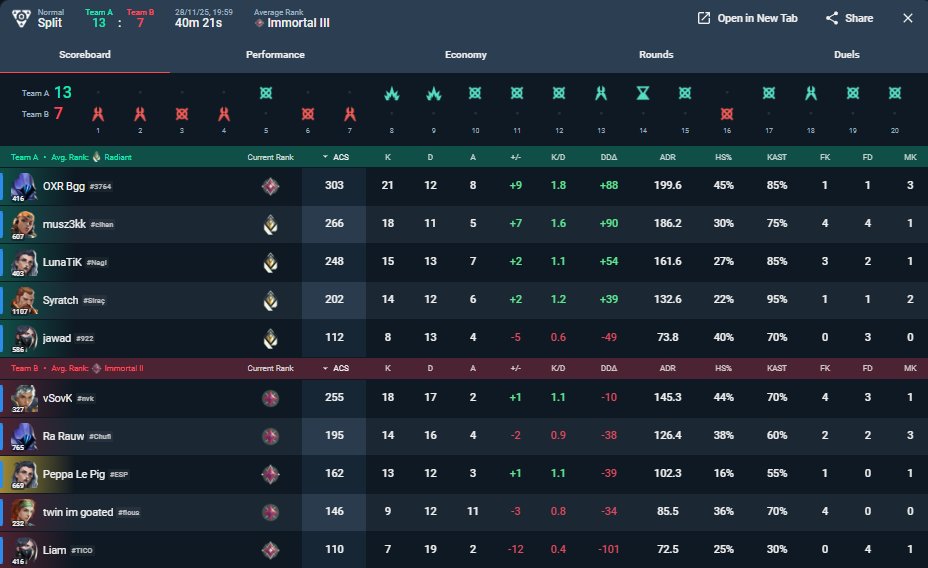This screenshot has height=568, width=928.
Task: Select round 7 spike icon
Action: click(x=350, y=114)
